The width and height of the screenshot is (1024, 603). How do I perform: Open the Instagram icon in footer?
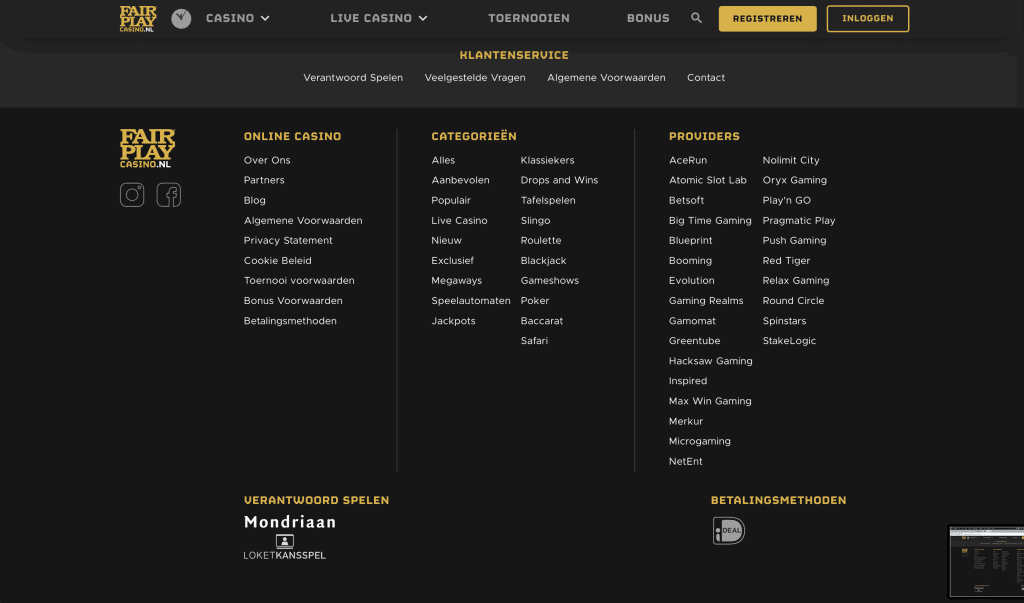click(x=132, y=195)
